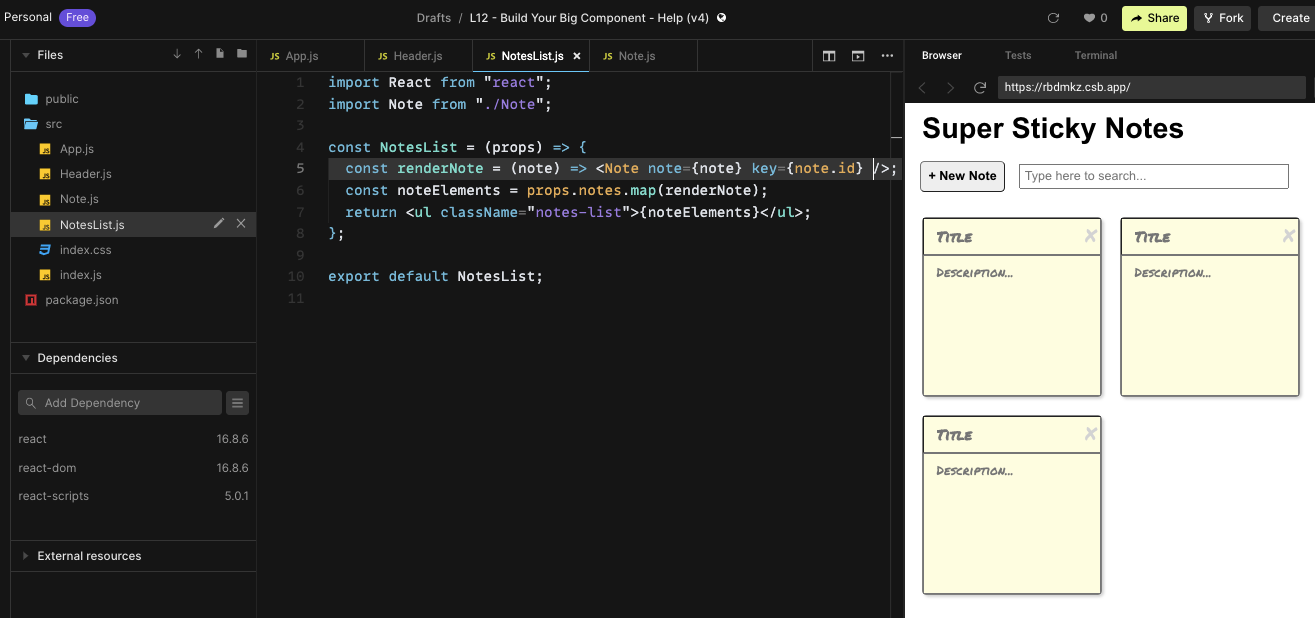The width and height of the screenshot is (1315, 618).
Task: Delete the first sticky note with X
Action: (1090, 236)
